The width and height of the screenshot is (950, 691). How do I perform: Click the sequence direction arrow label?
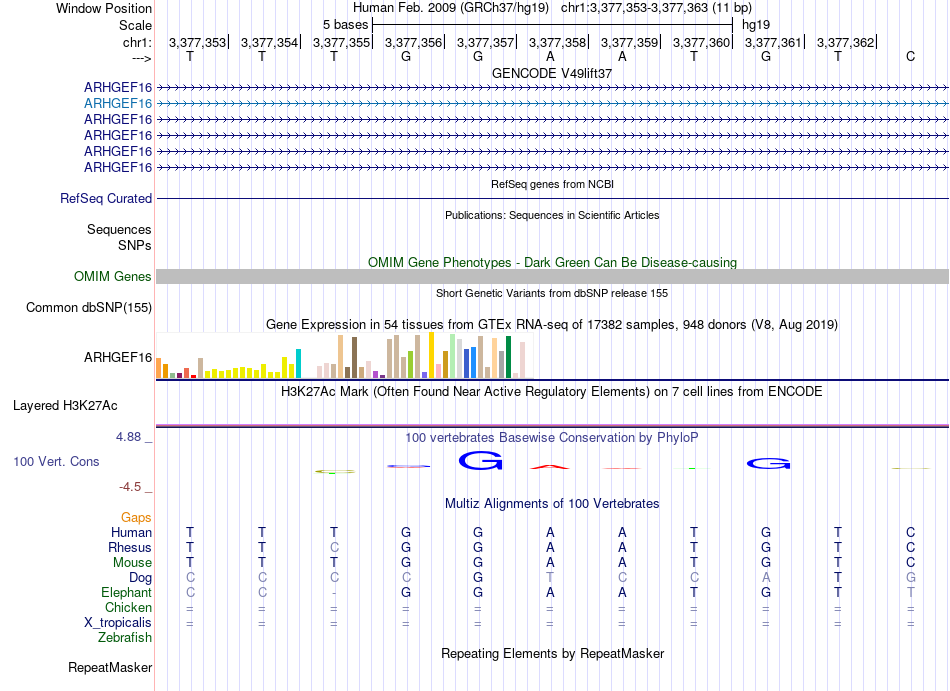[x=141, y=58]
